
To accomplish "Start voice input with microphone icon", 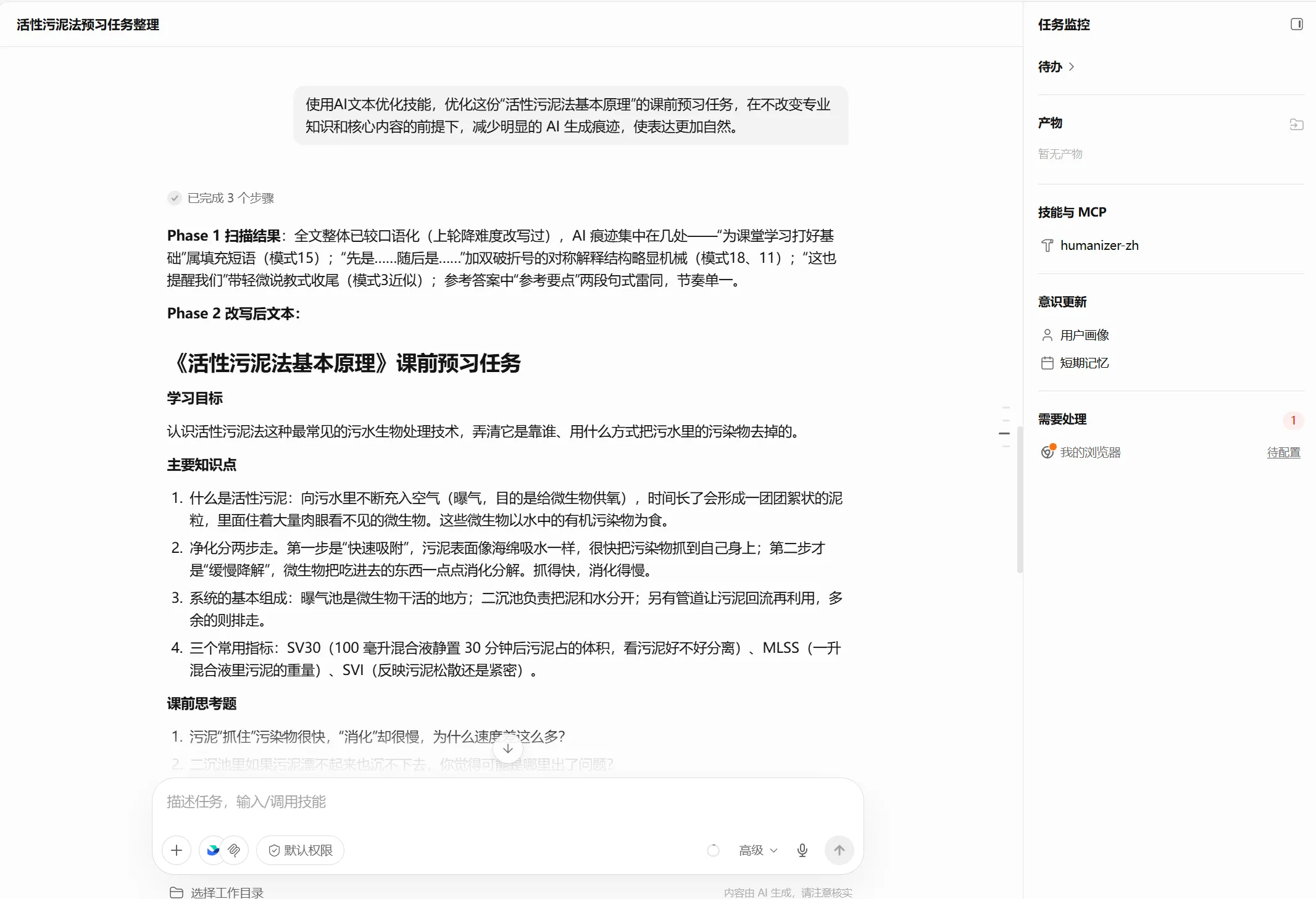I will [802, 850].
